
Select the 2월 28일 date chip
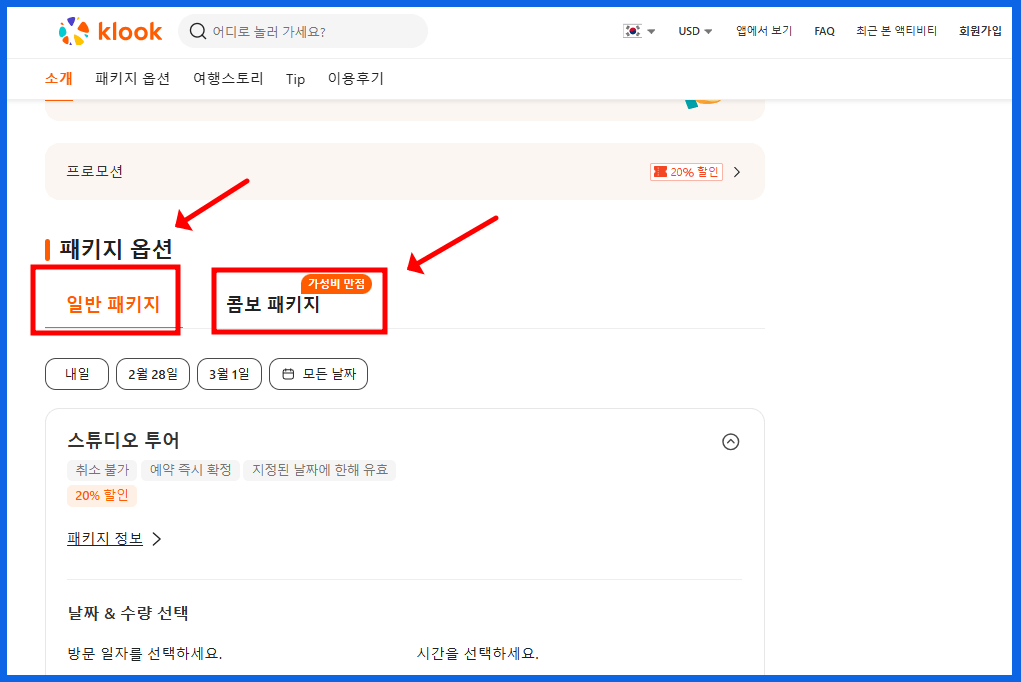[x=152, y=374]
